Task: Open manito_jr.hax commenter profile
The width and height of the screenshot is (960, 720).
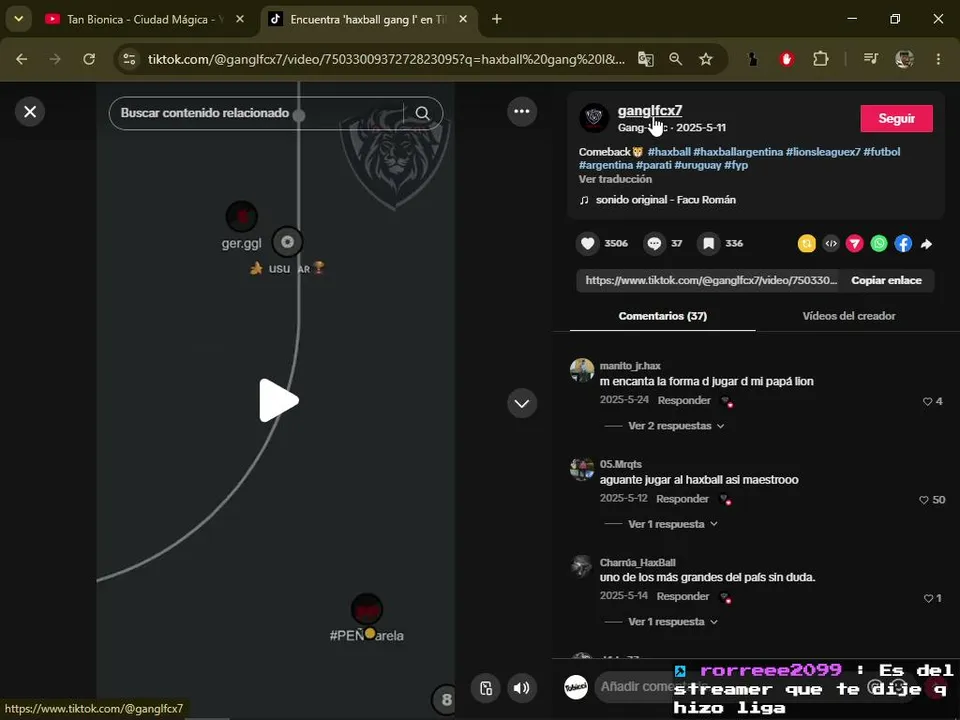Action: point(630,366)
